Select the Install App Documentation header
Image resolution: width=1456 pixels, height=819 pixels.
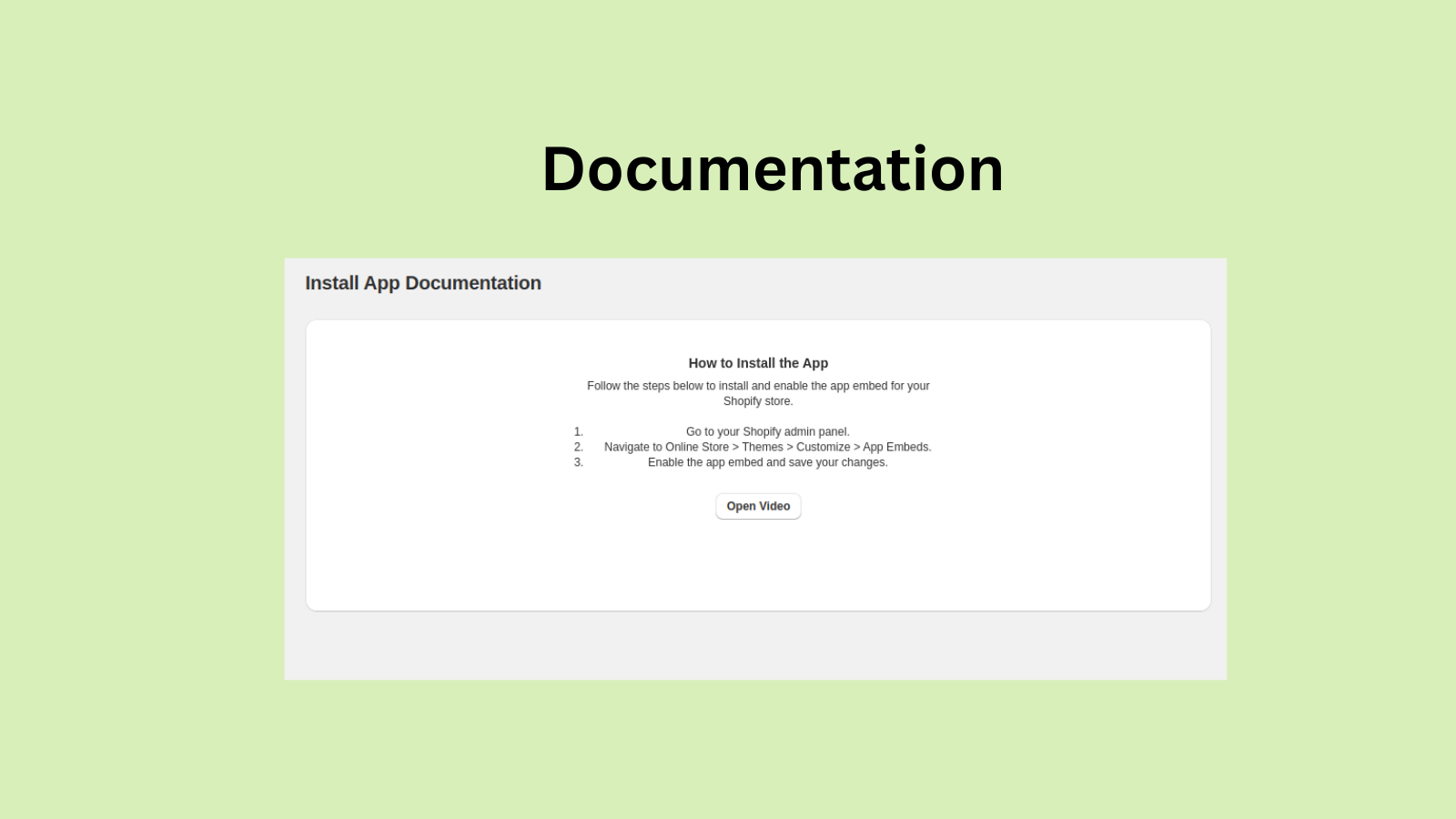[x=422, y=283]
